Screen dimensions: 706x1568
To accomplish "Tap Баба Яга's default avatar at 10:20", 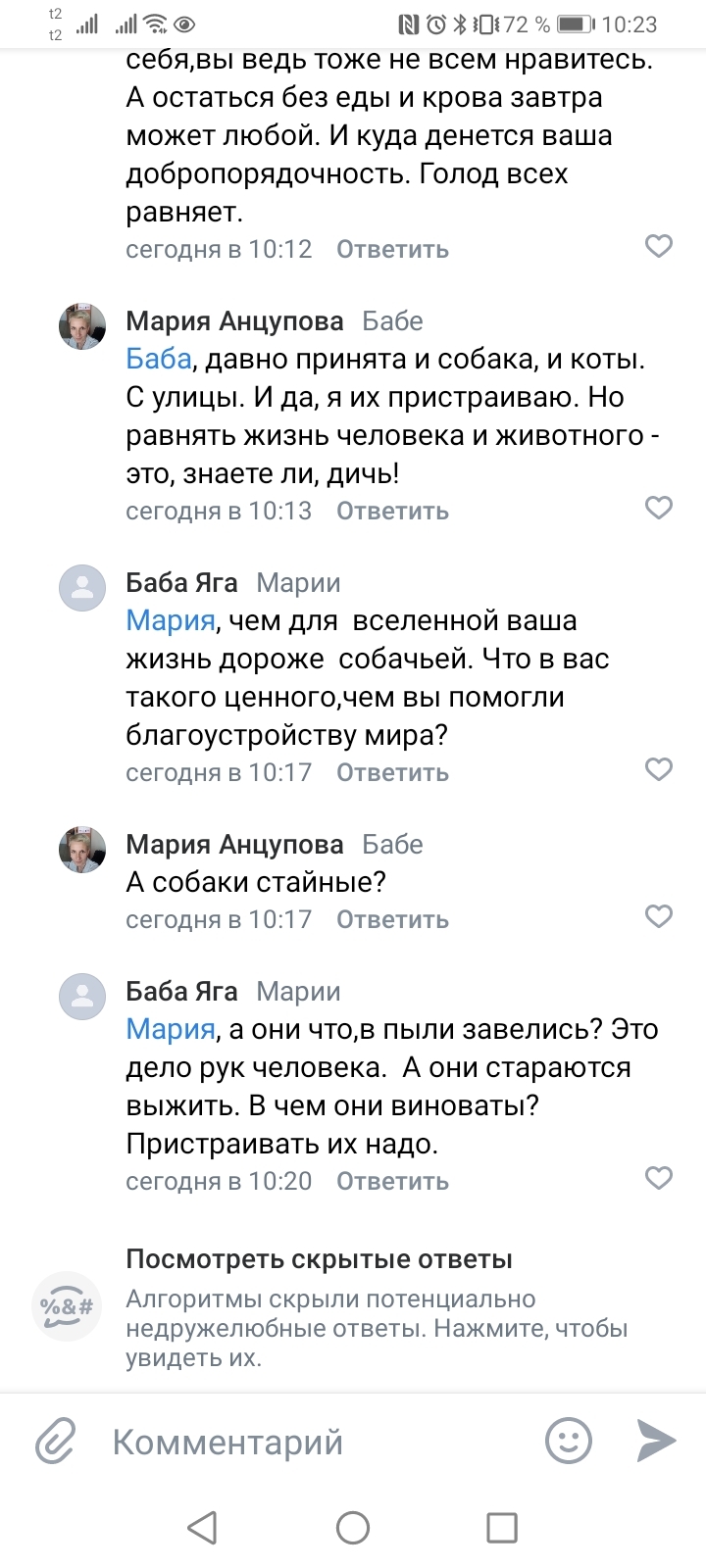I will [82, 998].
